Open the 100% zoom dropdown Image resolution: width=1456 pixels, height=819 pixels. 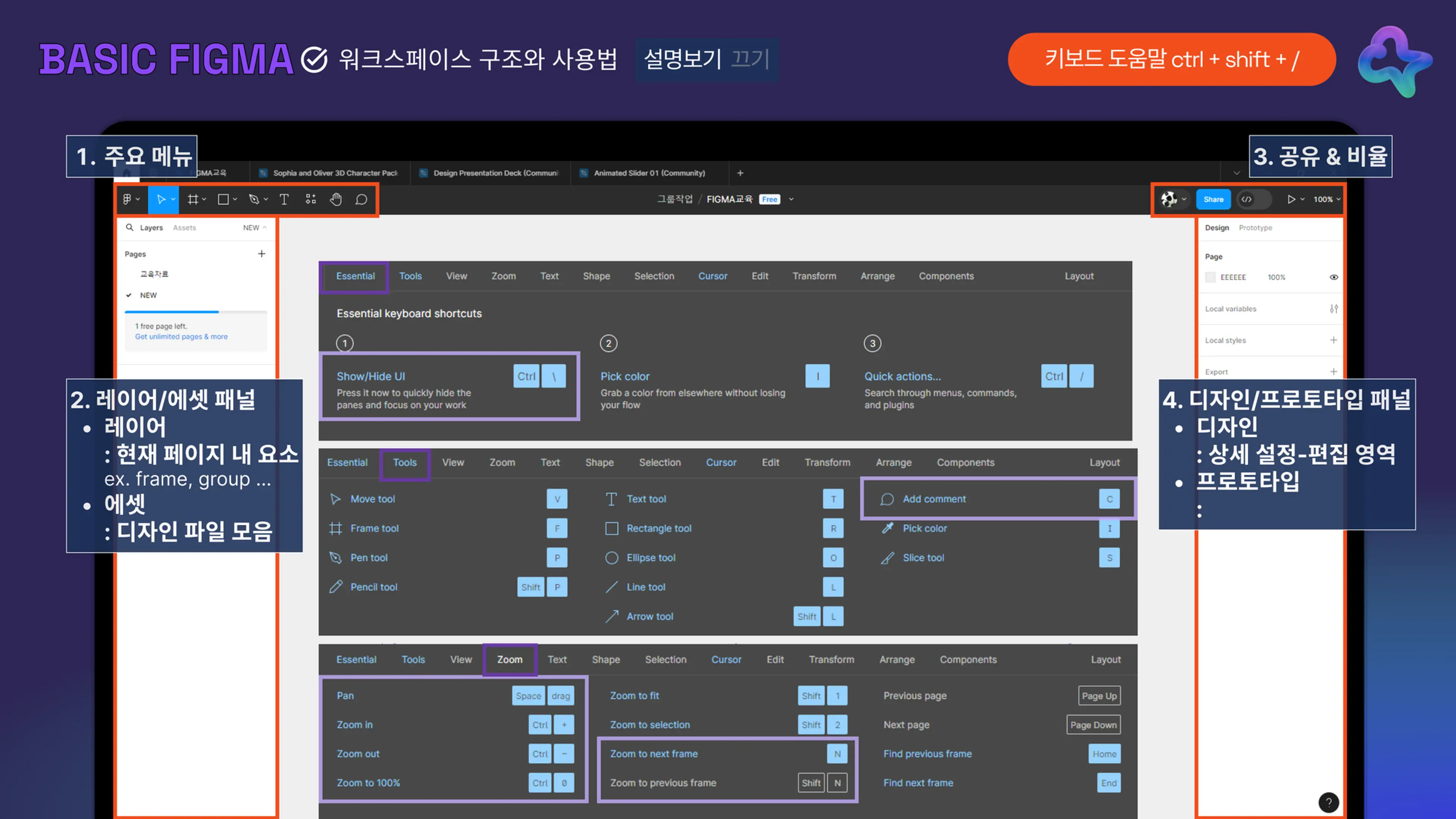click(x=1327, y=199)
